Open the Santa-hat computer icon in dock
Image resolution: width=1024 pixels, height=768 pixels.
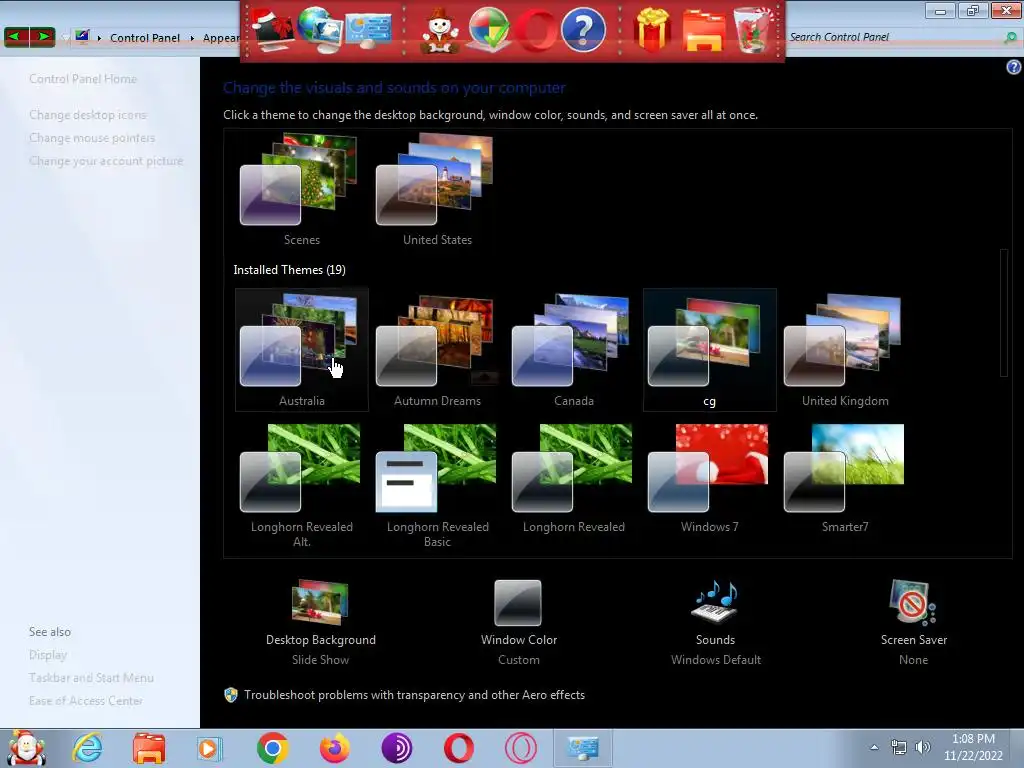pyautogui.click(x=272, y=29)
